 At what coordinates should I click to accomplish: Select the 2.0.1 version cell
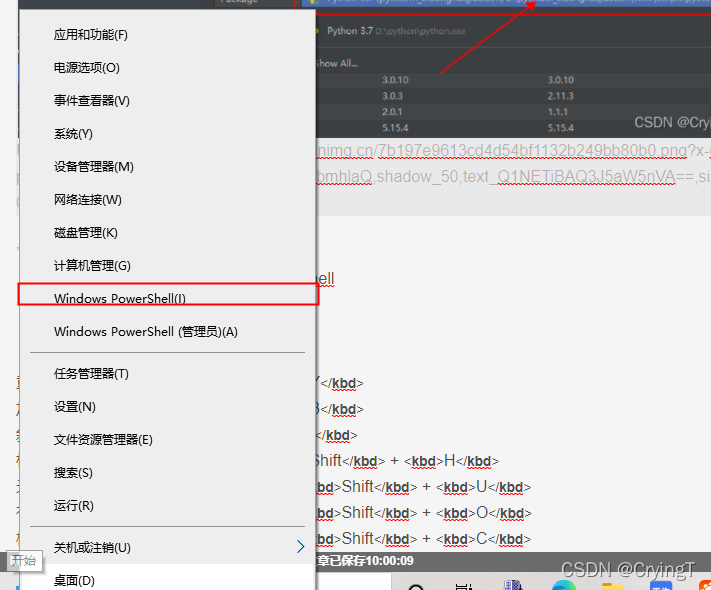392,112
